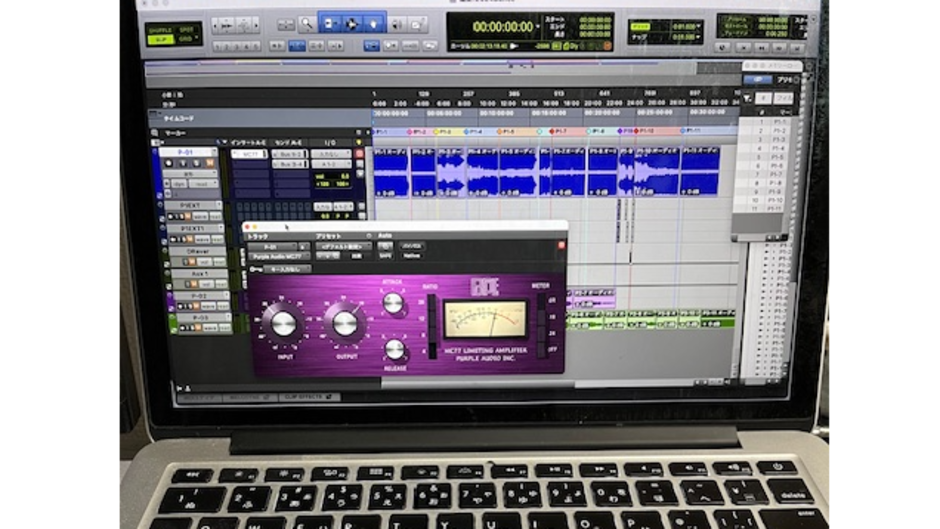Select the Grabber hand tool
This screenshot has width=940, height=529.
[373, 24]
